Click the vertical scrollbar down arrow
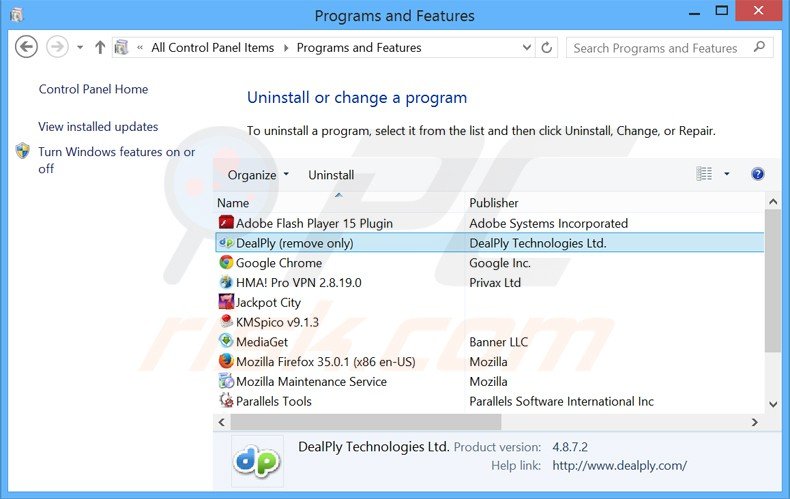 (773, 404)
